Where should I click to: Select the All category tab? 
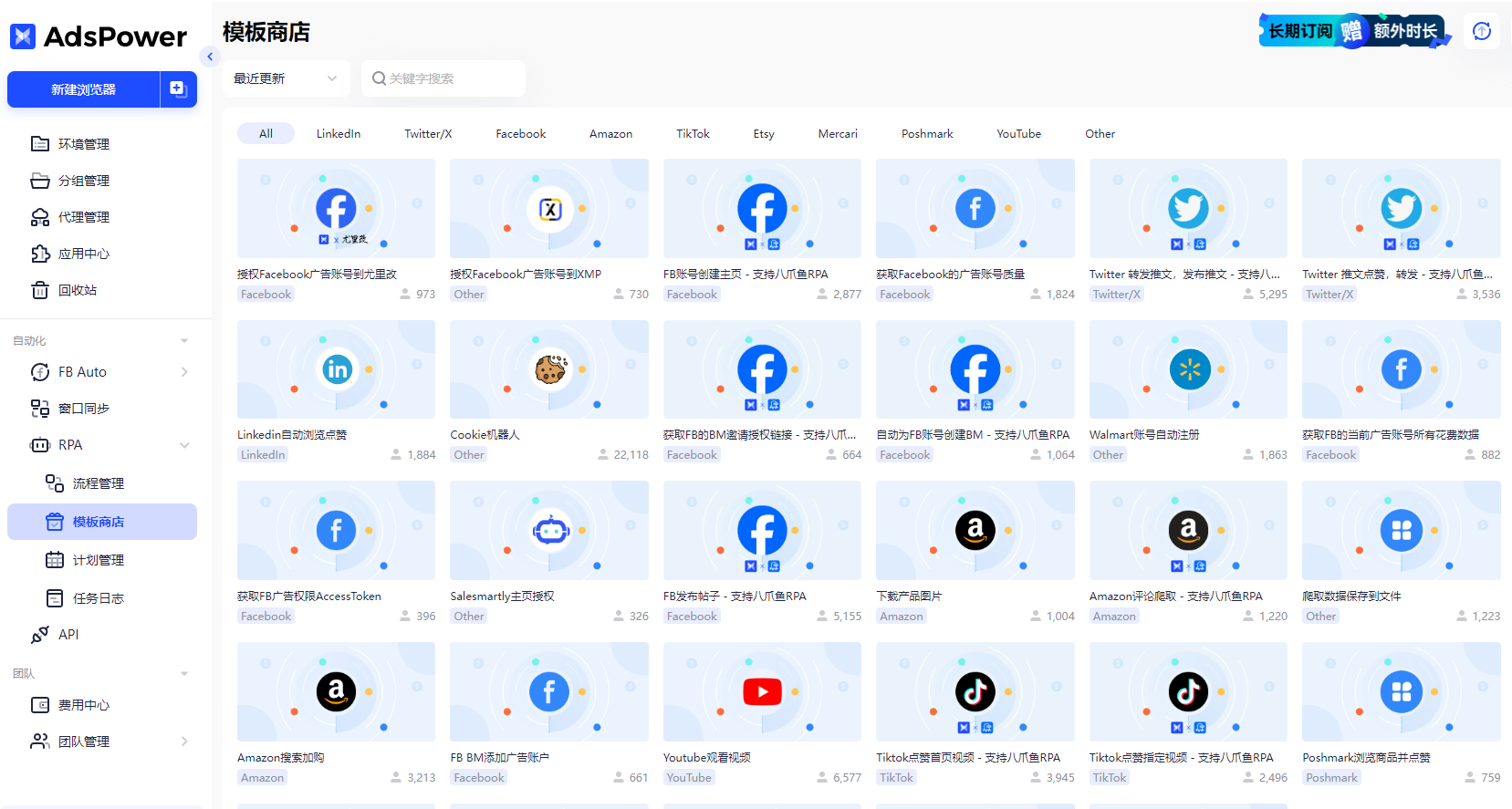(266, 133)
